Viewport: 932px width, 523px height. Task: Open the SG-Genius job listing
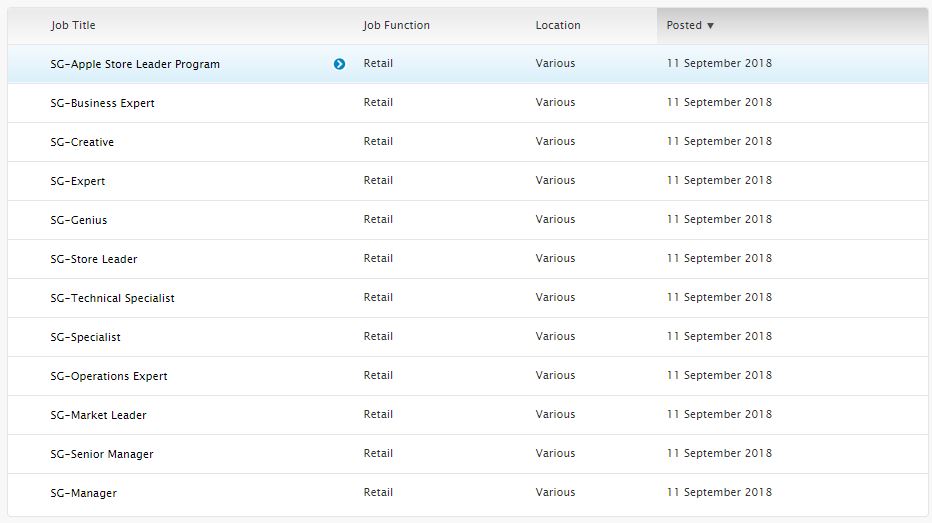click(x=78, y=220)
